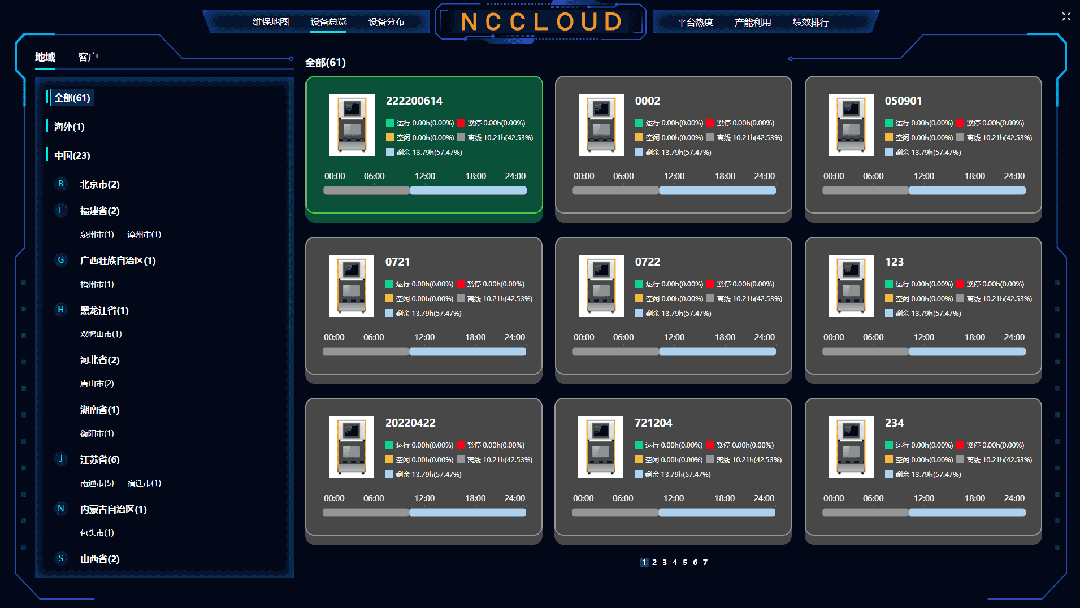Click the circular G icon beside 广西壮族自治区

[x=61, y=260]
